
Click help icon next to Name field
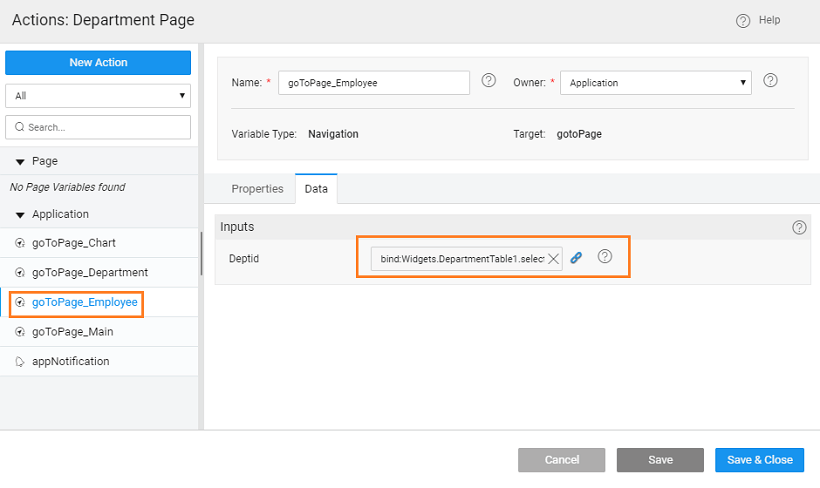coord(489,81)
